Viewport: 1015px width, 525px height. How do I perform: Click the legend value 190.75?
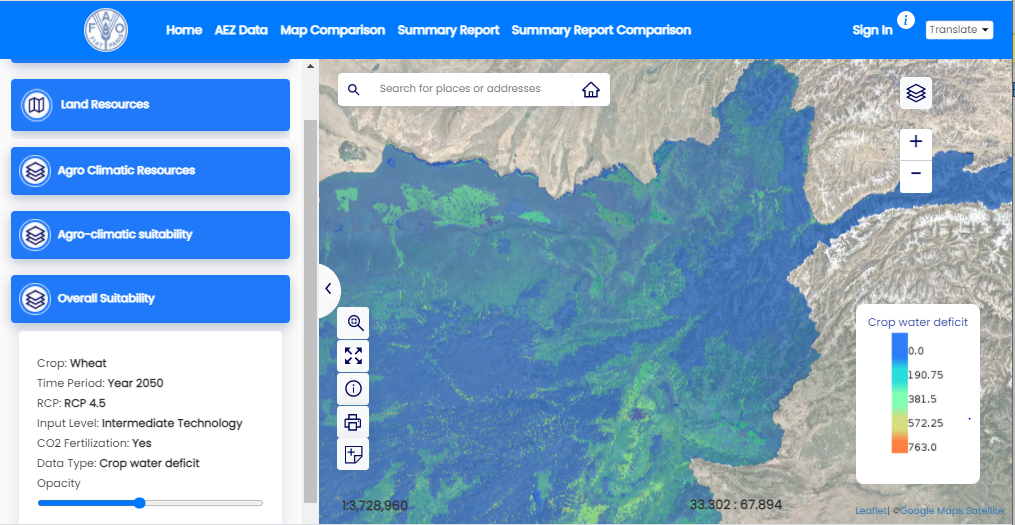pyautogui.click(x=927, y=375)
